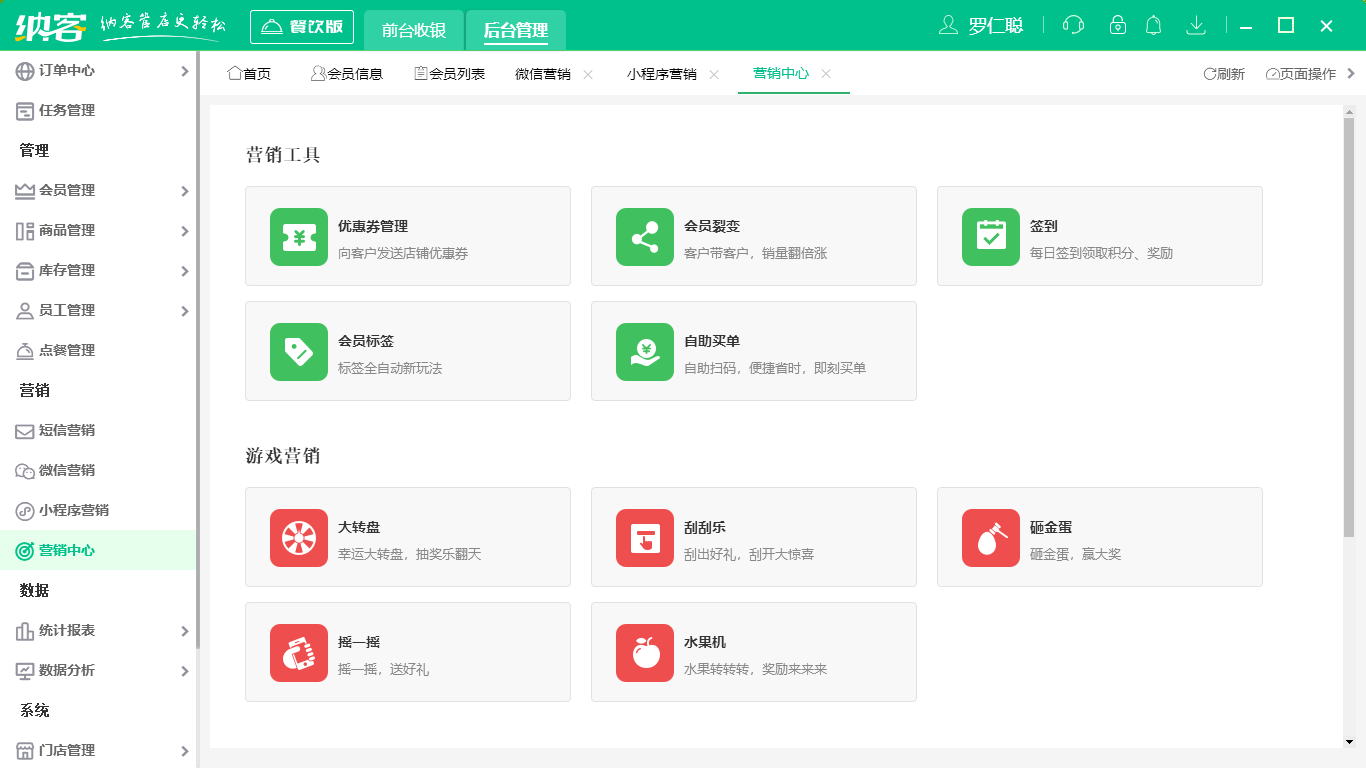Click the 水果机 fruit machine icon
1366x768 pixels.
(x=644, y=652)
